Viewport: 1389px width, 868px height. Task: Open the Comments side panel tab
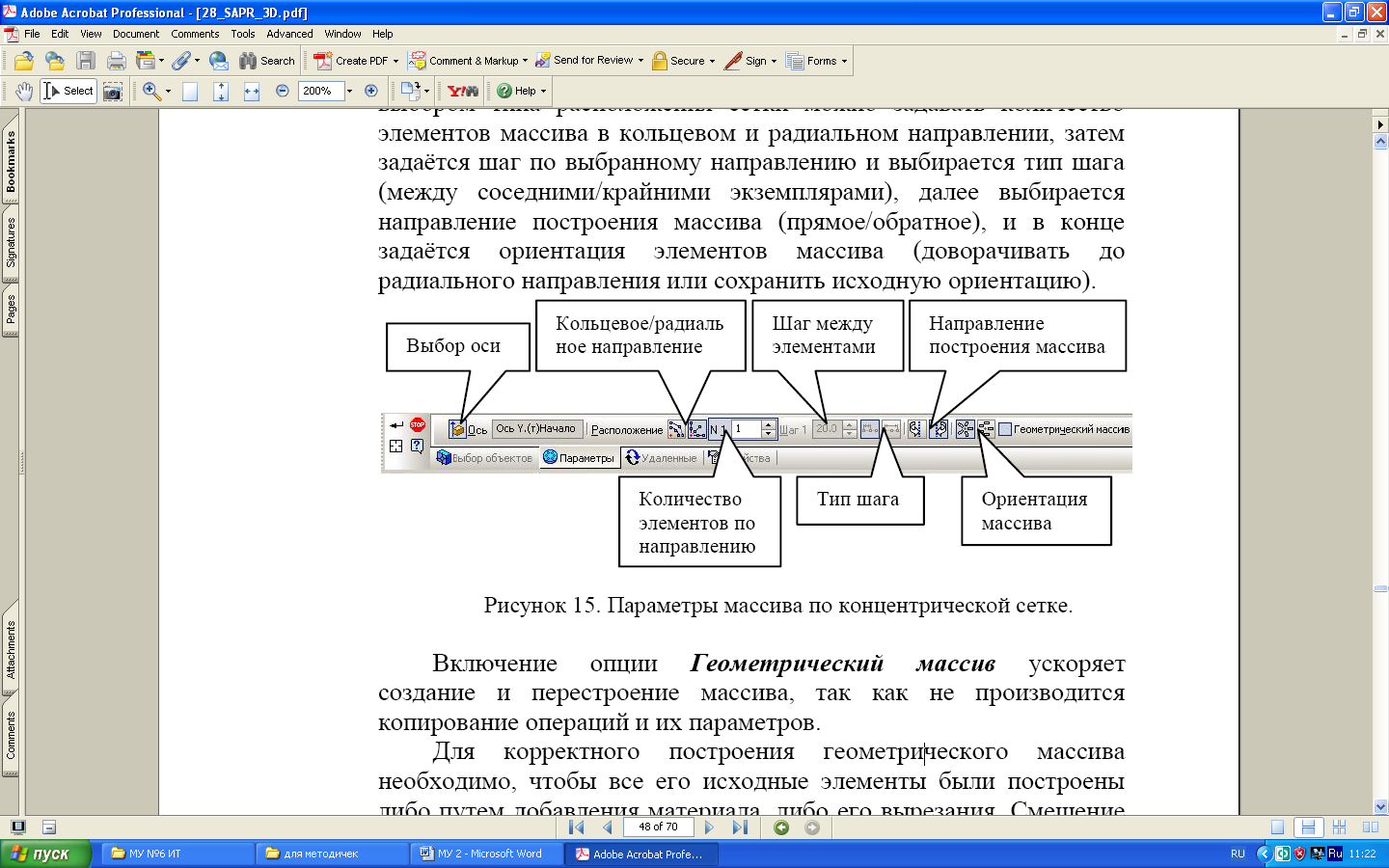[x=11, y=736]
